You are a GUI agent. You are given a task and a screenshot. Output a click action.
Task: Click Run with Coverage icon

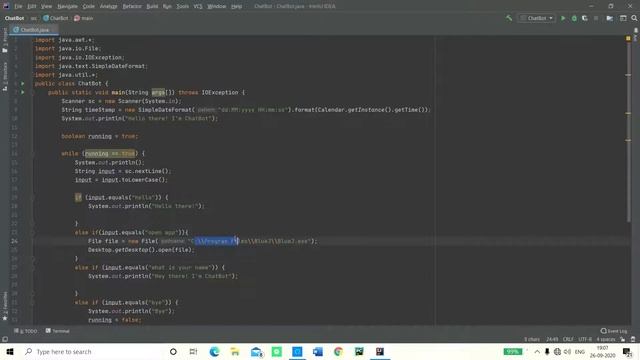coord(585,18)
